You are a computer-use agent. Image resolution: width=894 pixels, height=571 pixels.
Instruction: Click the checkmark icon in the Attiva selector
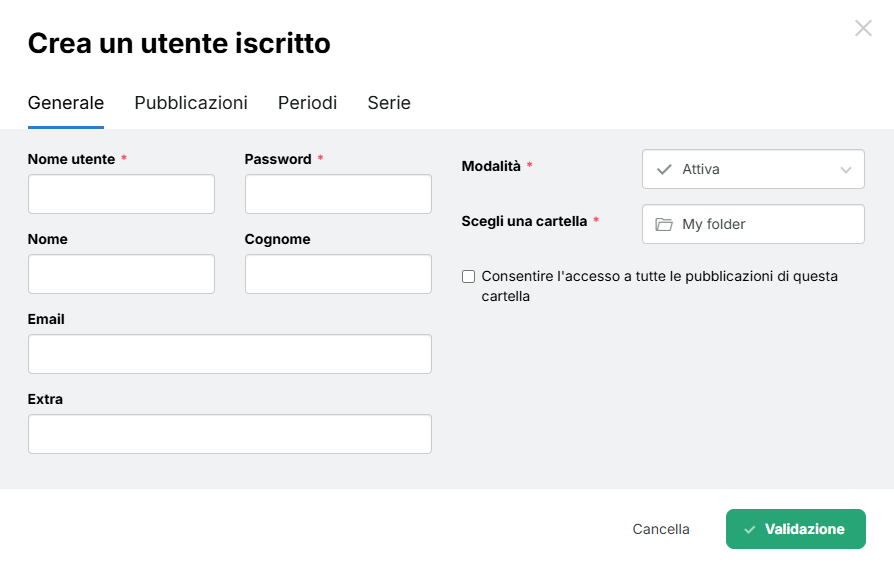[x=664, y=169]
